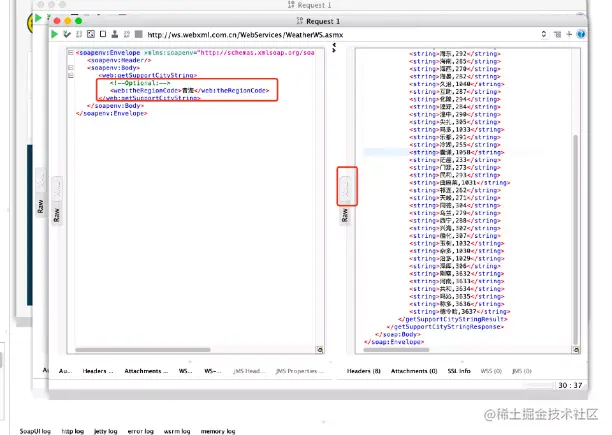
Task: Open JMS Properties request tab
Action: pos(300,371)
